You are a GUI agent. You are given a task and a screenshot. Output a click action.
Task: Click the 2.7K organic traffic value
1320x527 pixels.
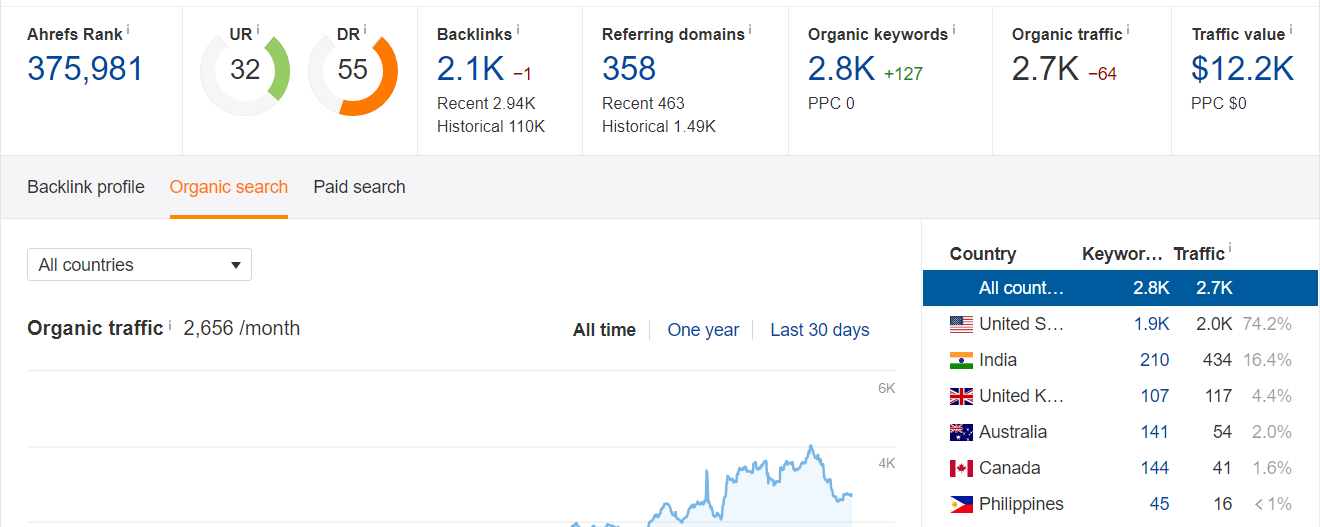pos(1045,69)
